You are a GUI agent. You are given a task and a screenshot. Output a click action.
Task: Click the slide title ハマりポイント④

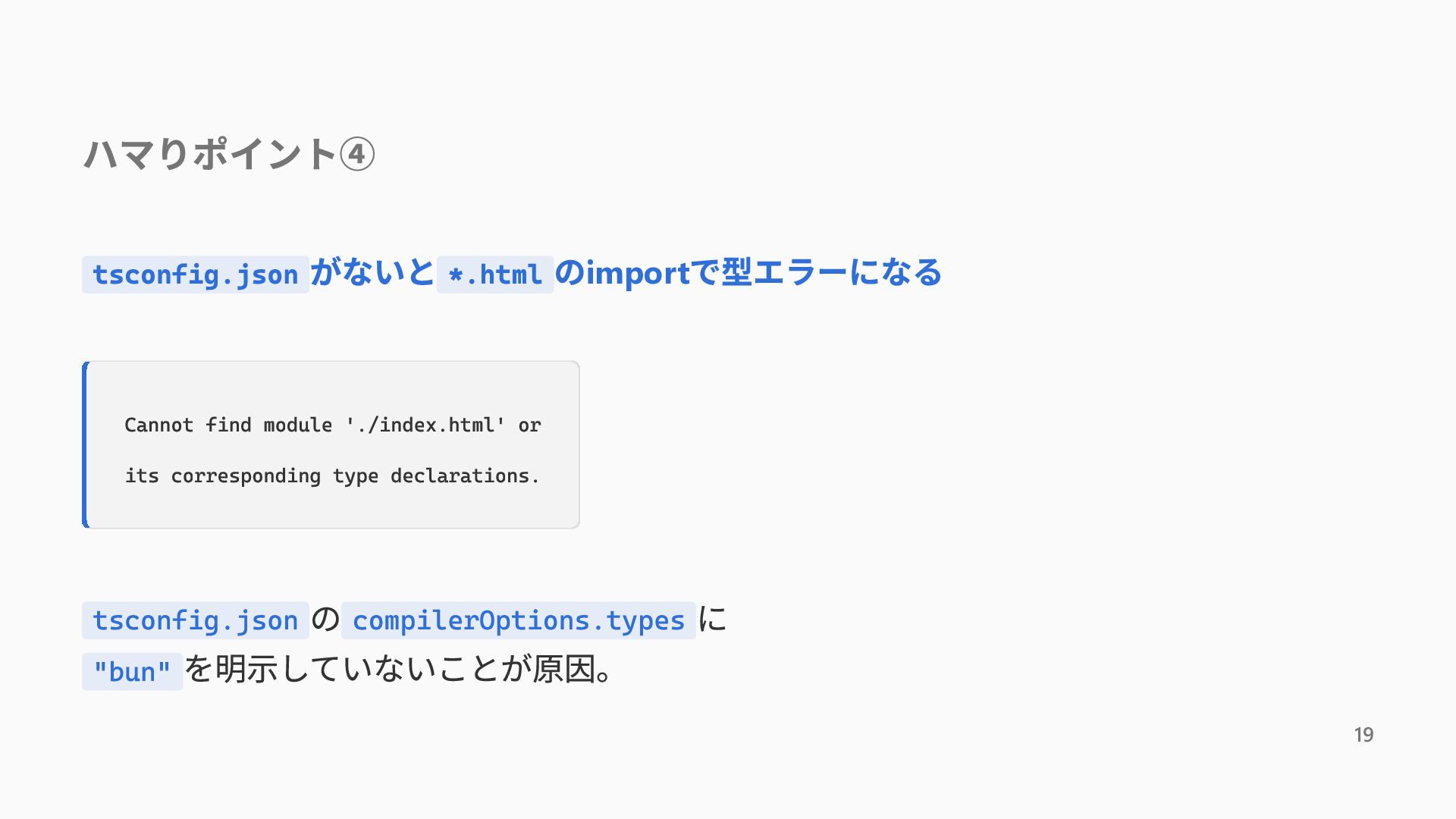(x=229, y=154)
